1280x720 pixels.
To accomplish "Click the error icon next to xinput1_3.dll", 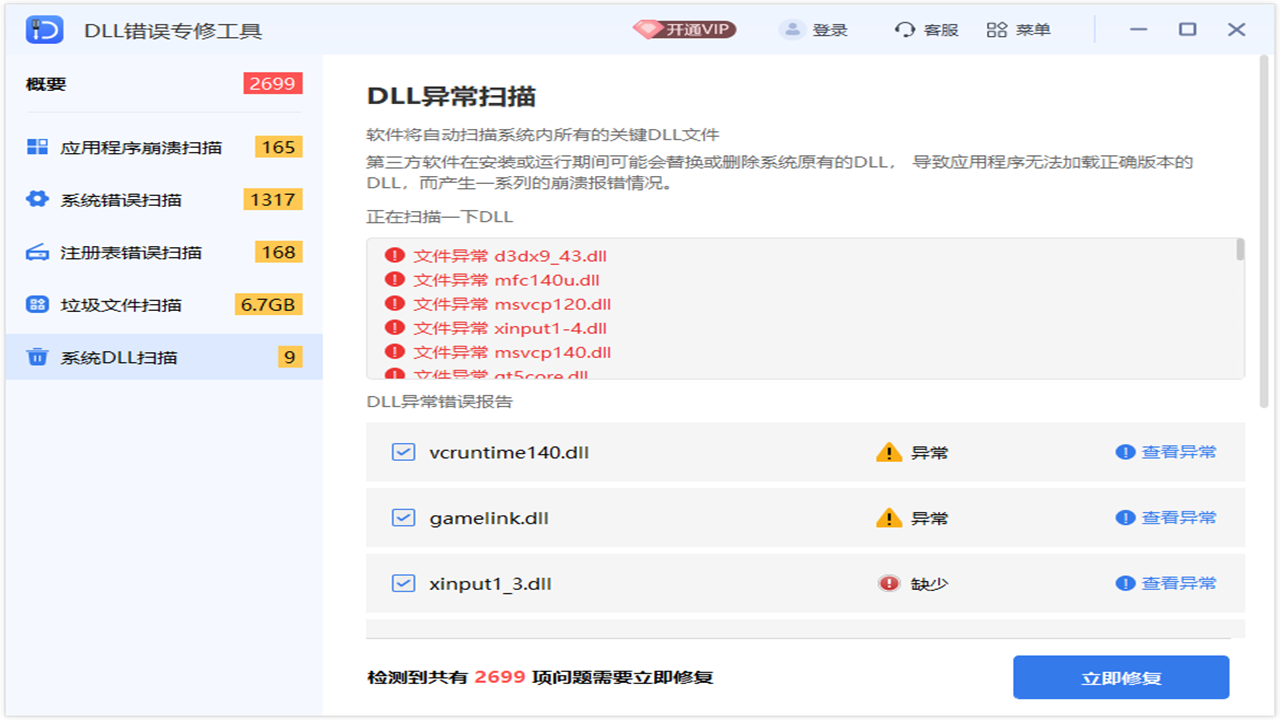I will click(x=889, y=583).
